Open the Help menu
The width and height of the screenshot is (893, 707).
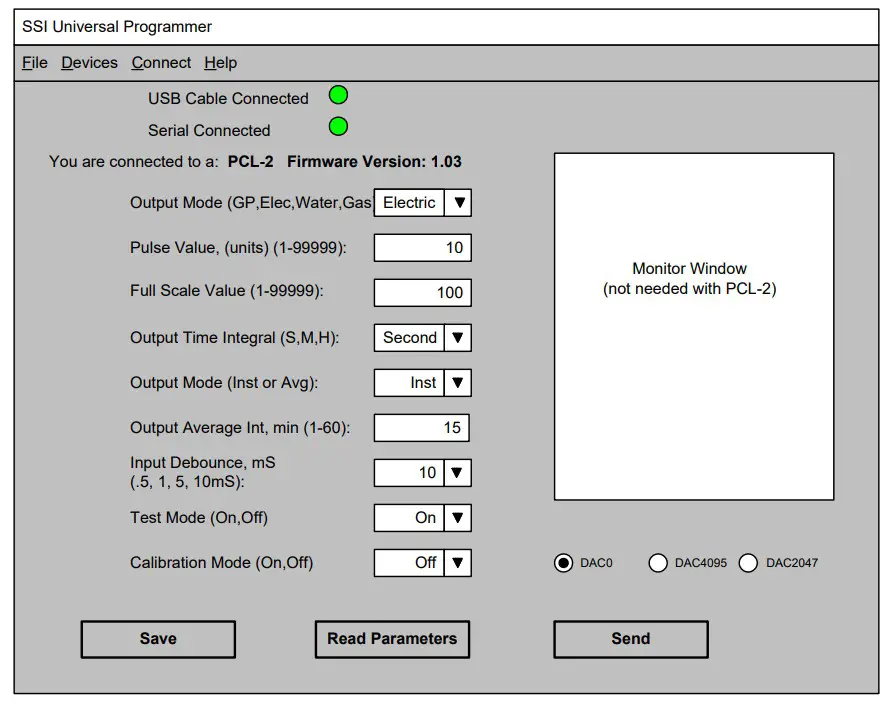coord(221,62)
